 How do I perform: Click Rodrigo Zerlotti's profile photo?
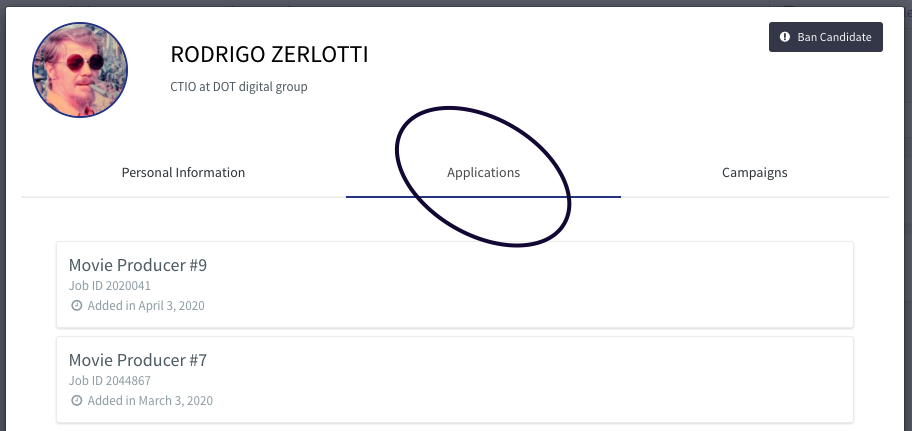tap(80, 70)
